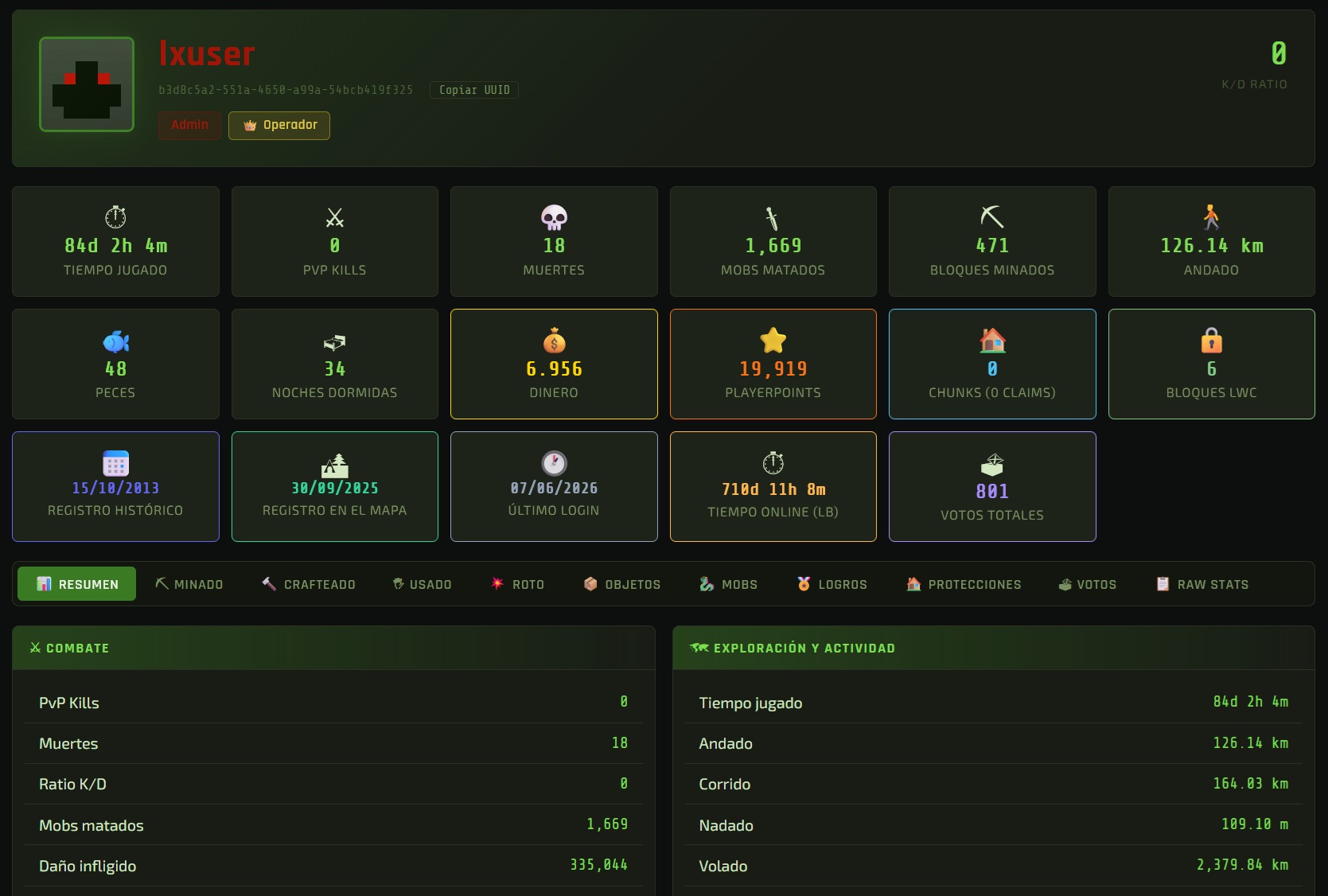
Task: Open the Protecciones tab
Action: (x=964, y=584)
